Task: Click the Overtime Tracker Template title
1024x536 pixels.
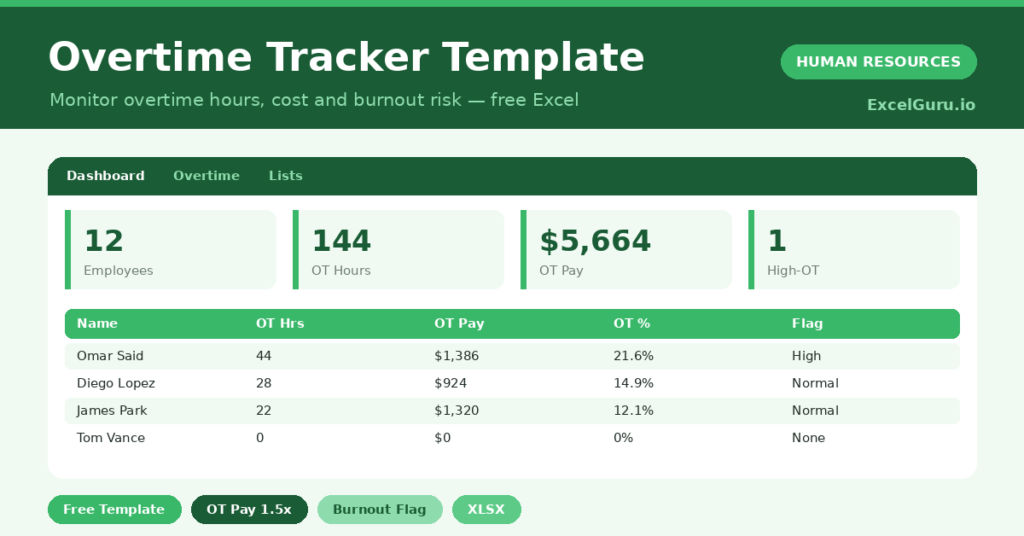Action: pos(347,57)
